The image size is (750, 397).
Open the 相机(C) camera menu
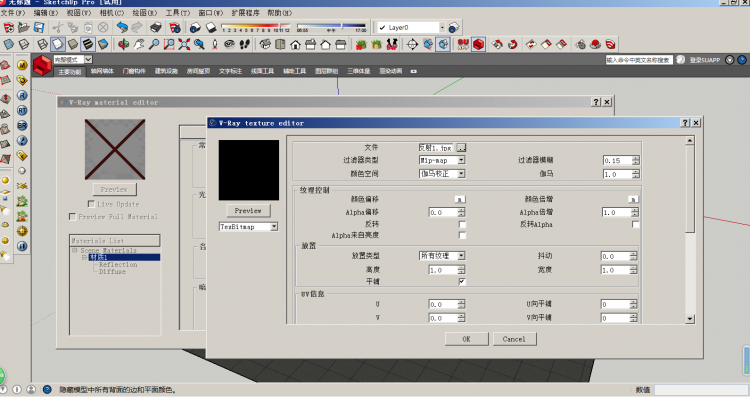click(x=111, y=13)
